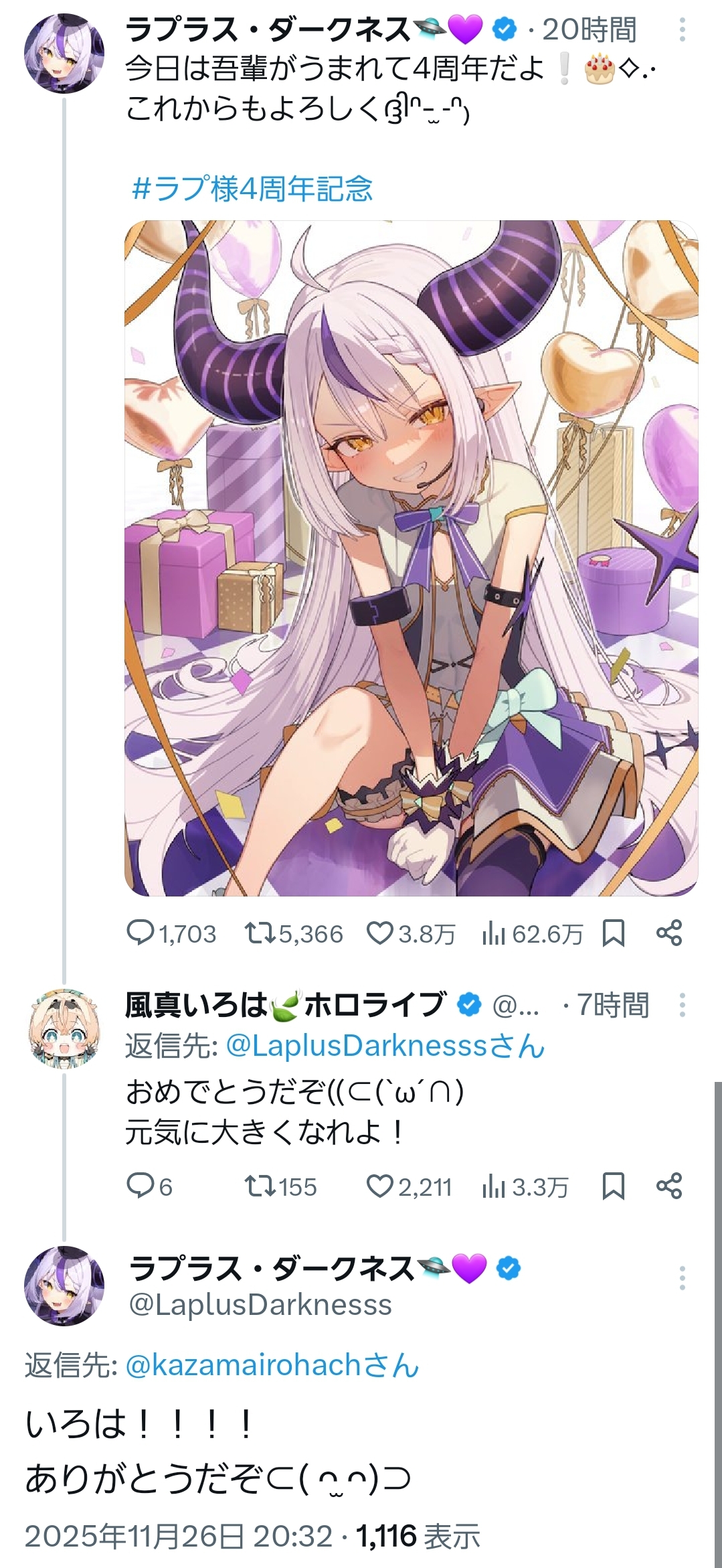The image size is (722, 1568).
Task: Open three-dot menu on Laplus's bottom reply
Action: click(682, 1278)
